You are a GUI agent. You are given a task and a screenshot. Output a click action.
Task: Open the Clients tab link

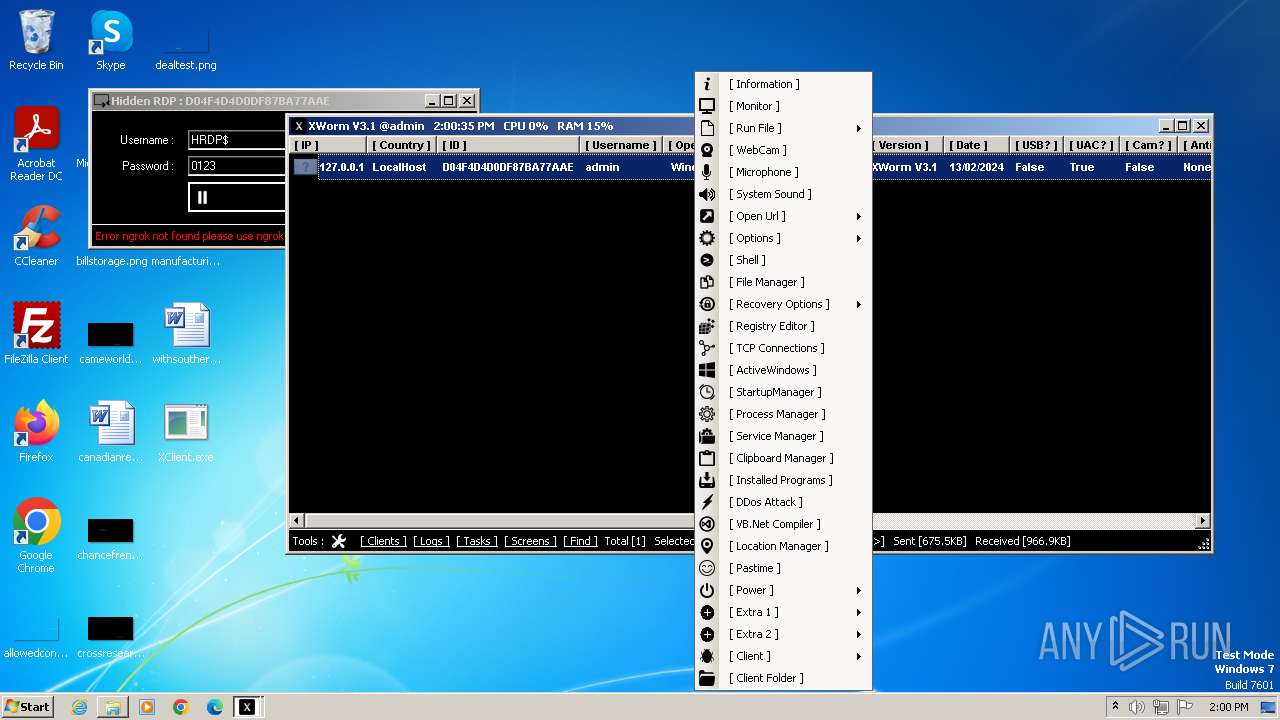383,541
